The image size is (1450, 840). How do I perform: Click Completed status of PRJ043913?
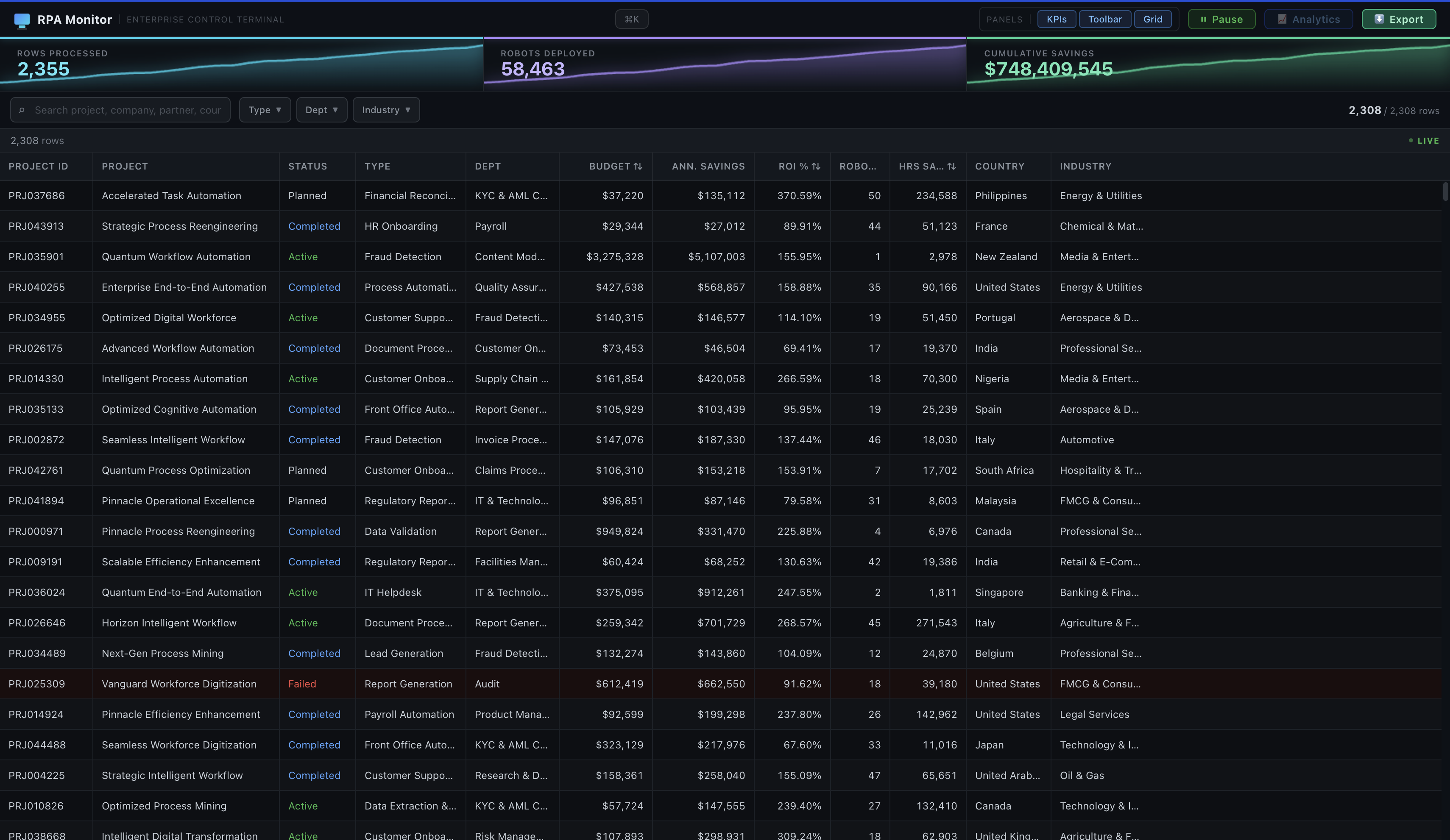[x=314, y=226]
